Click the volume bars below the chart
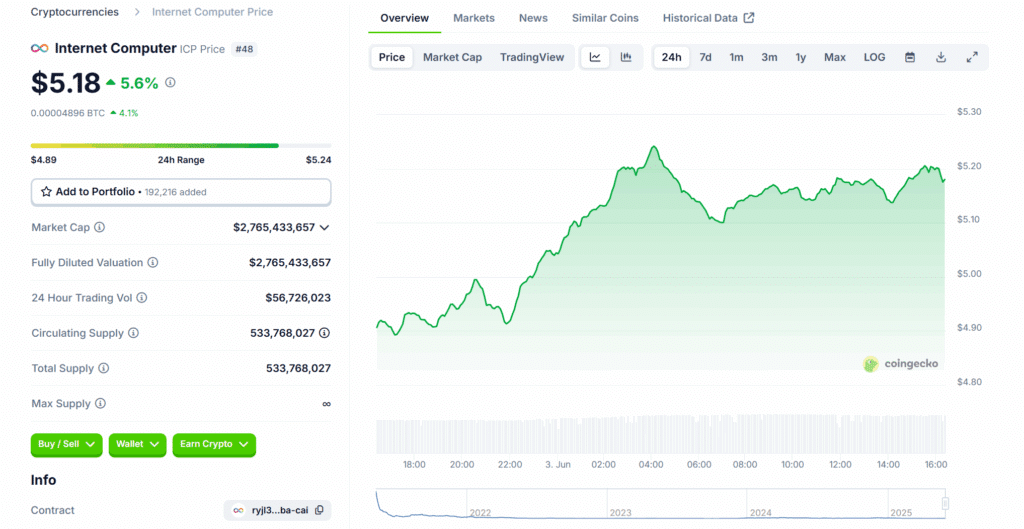This screenshot has width=1024, height=529. click(x=661, y=435)
